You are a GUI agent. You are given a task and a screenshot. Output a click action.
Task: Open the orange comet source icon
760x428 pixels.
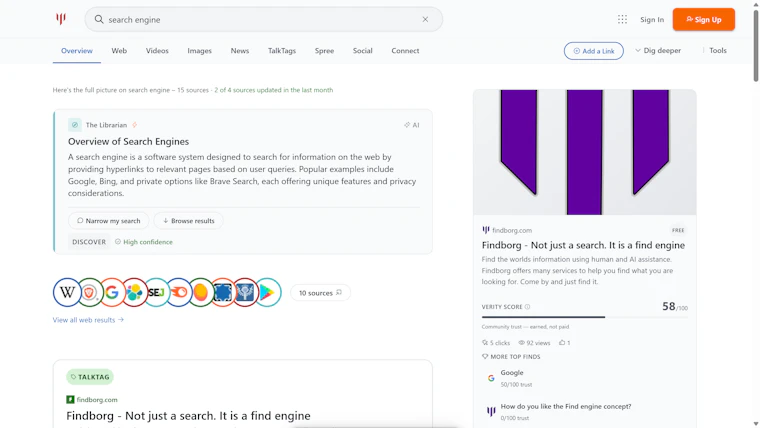point(179,292)
